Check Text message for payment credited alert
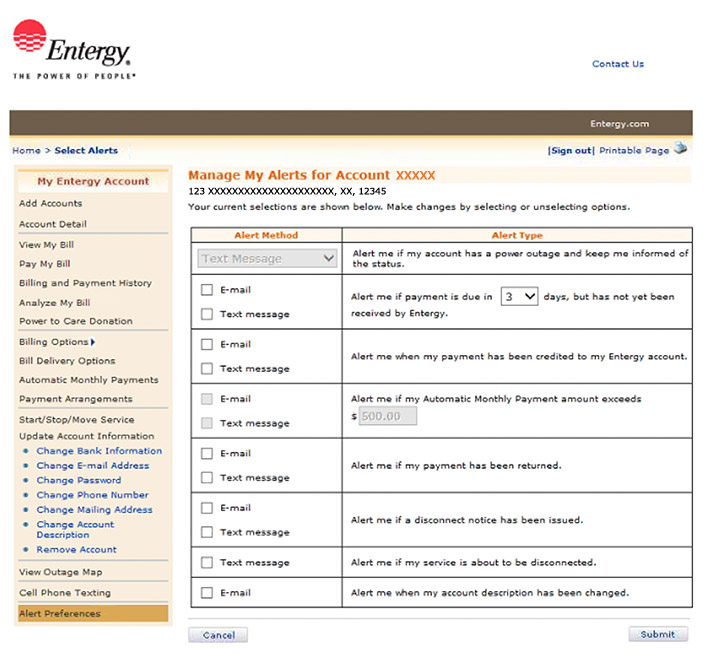 click(207, 369)
